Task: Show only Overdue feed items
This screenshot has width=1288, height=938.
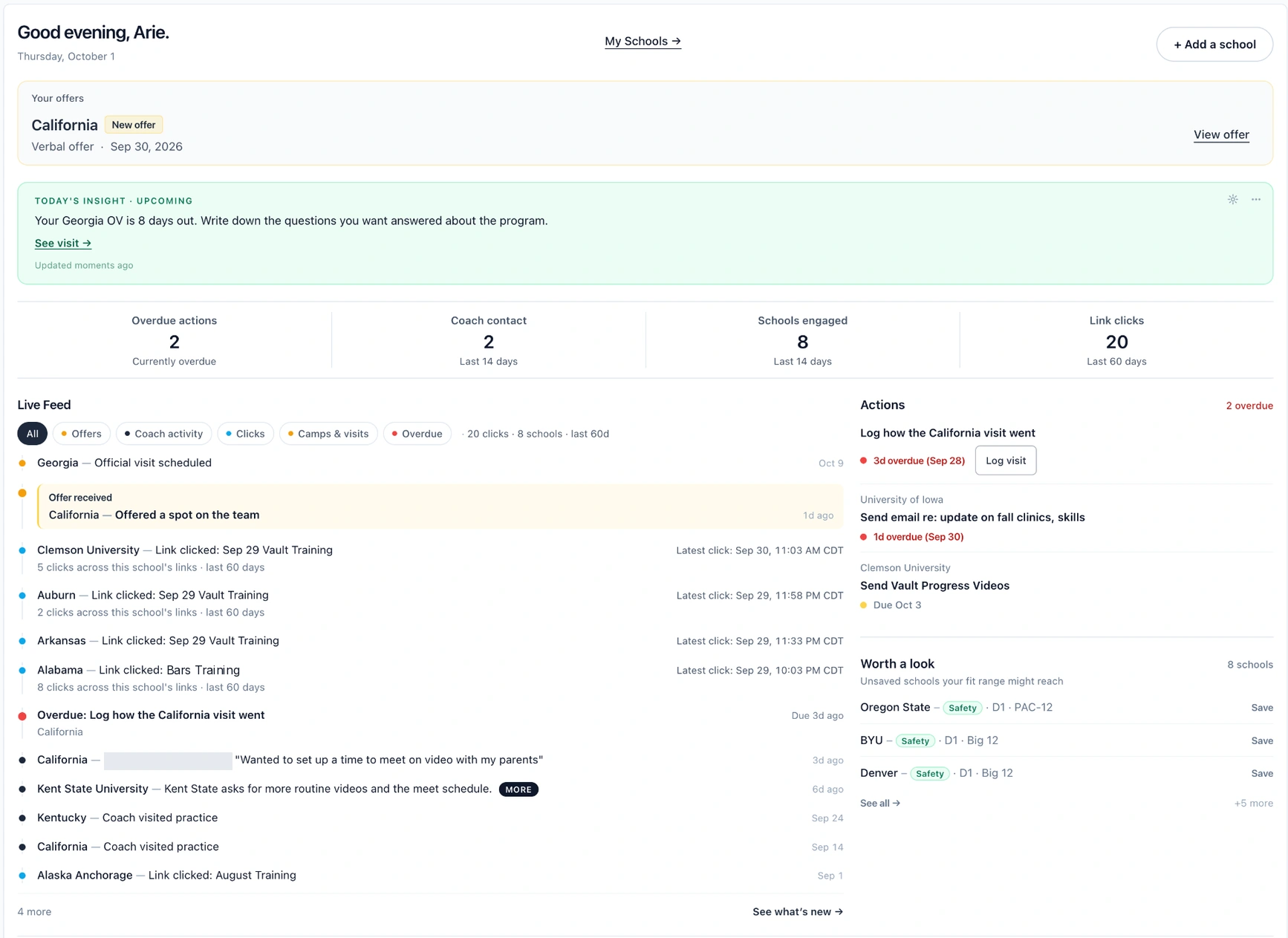Action: pyautogui.click(x=417, y=434)
